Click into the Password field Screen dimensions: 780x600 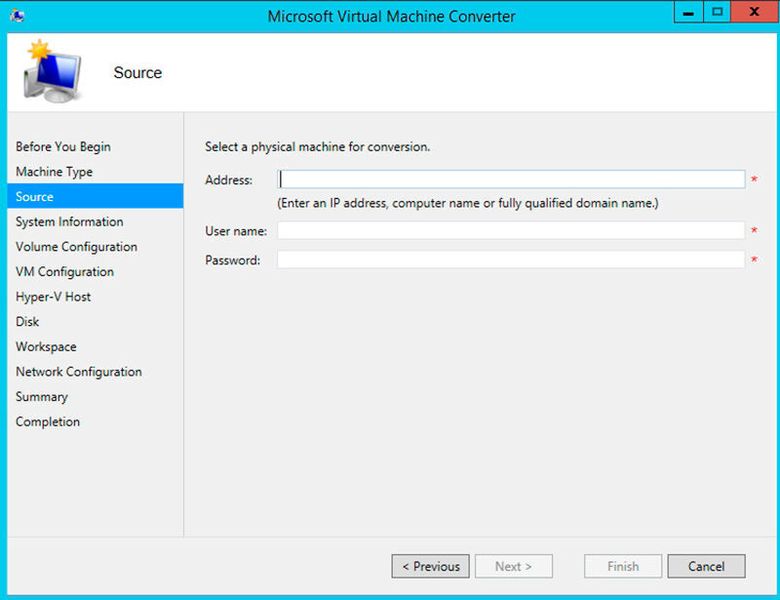(511, 259)
